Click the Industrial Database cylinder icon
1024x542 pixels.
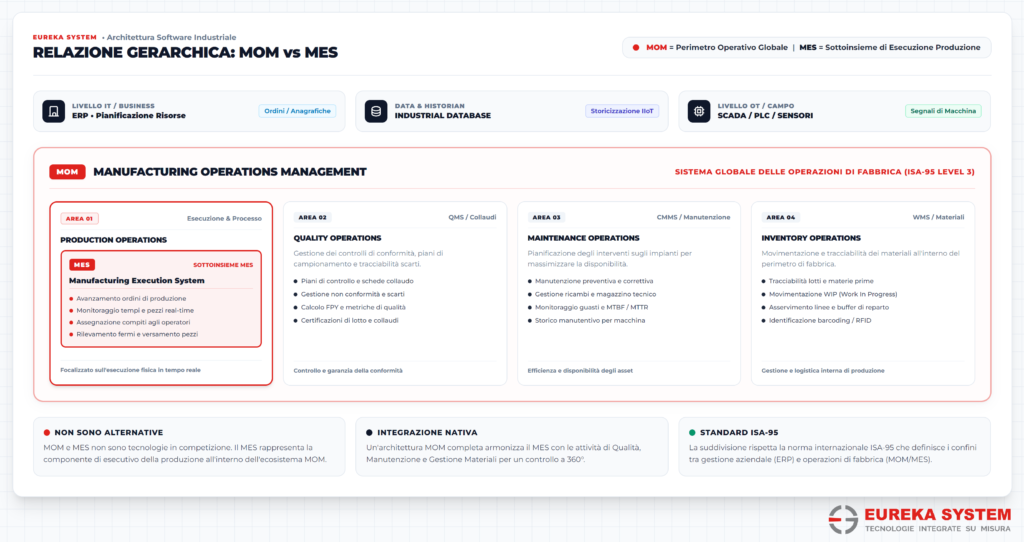point(376,111)
